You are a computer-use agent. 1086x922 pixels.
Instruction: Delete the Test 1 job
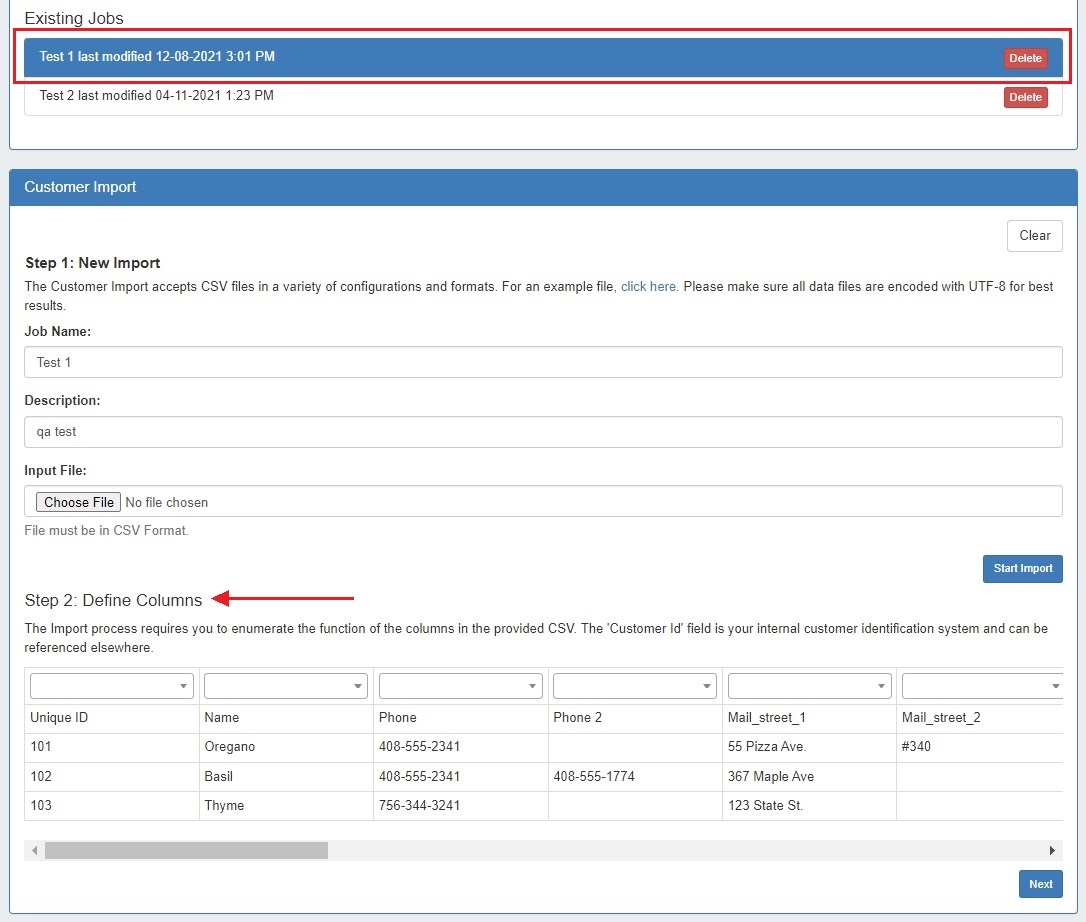click(x=1025, y=58)
